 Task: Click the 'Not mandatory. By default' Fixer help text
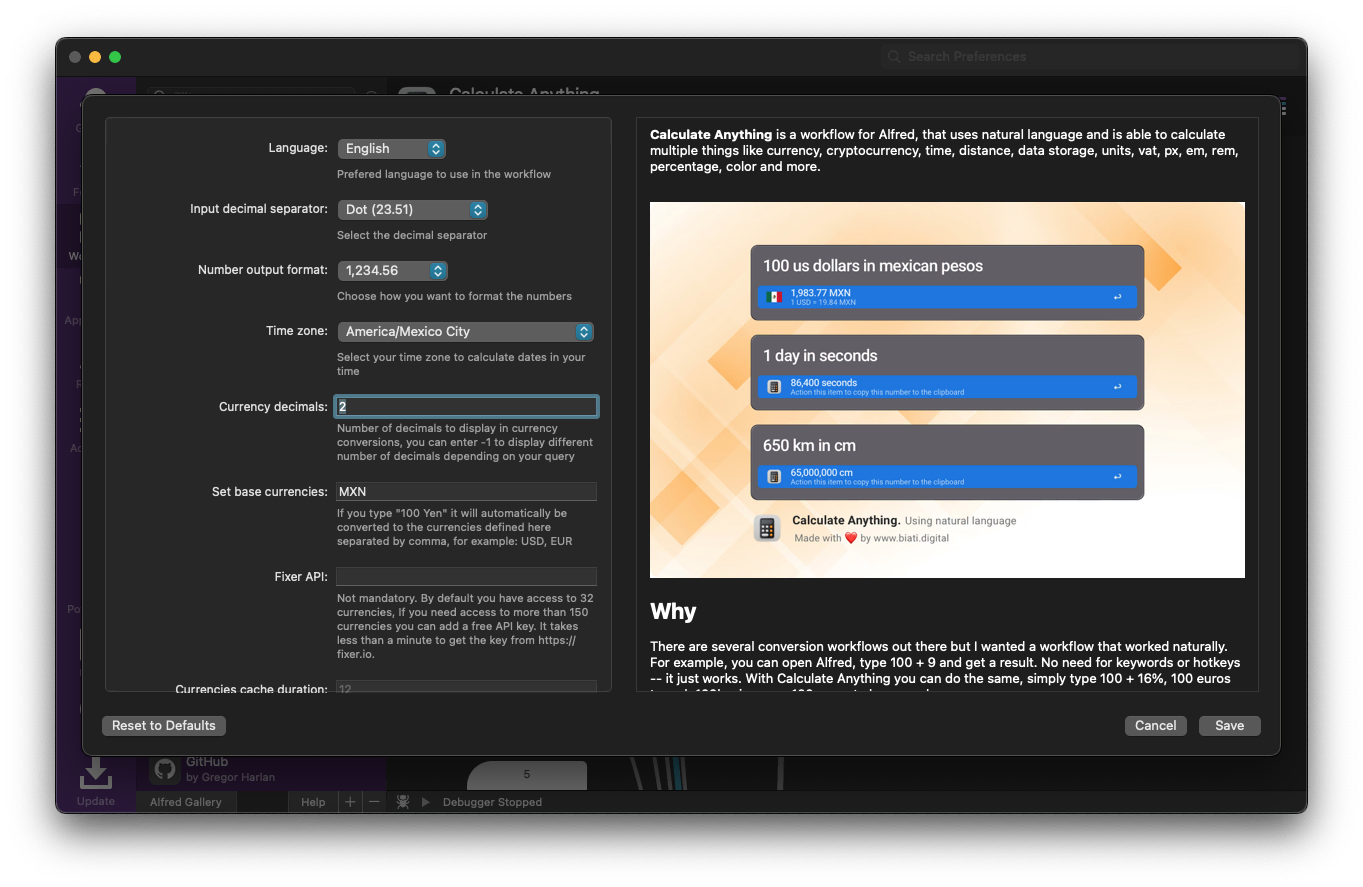[x=465, y=626]
